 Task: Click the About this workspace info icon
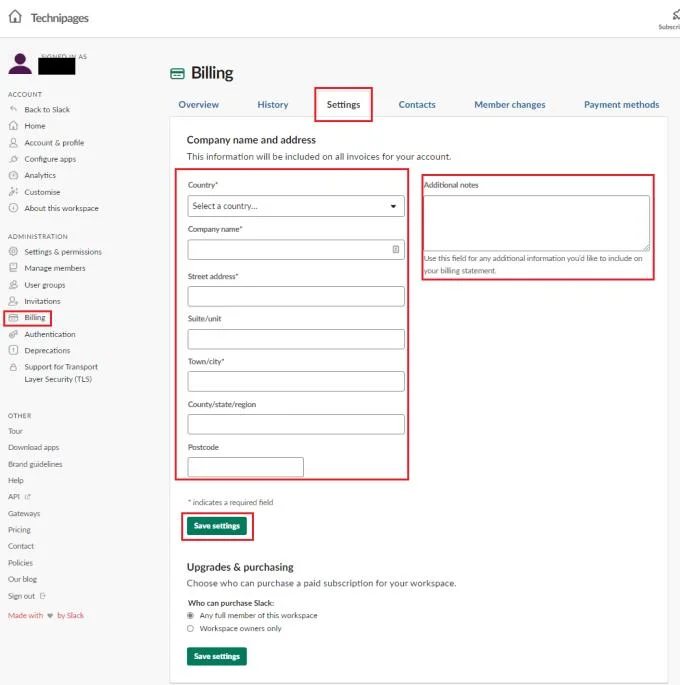click(x=14, y=208)
